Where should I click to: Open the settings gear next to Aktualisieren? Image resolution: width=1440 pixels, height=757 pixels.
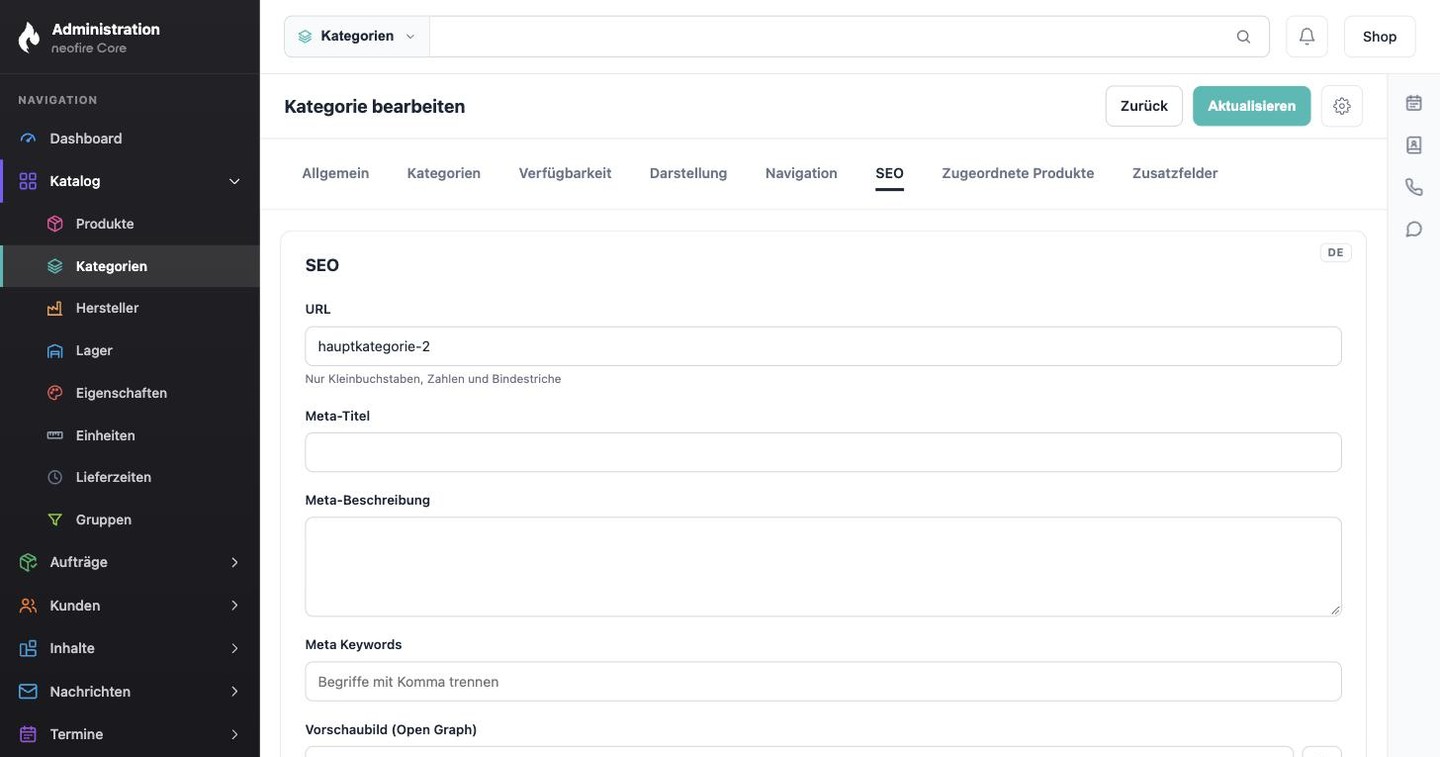(x=1342, y=106)
